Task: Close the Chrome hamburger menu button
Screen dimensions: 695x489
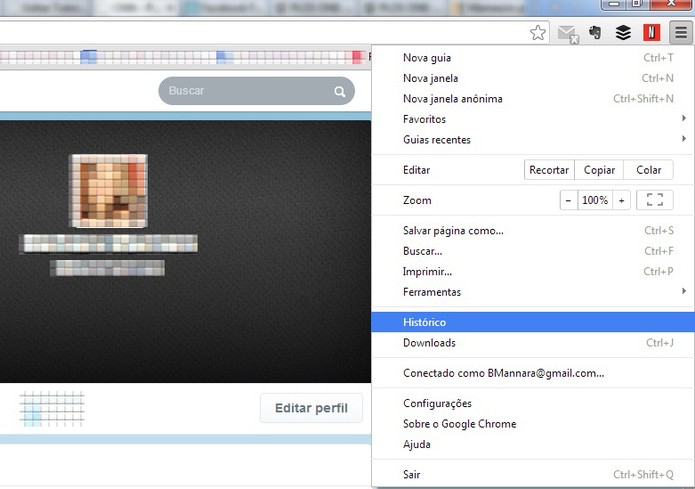Action: [681, 32]
